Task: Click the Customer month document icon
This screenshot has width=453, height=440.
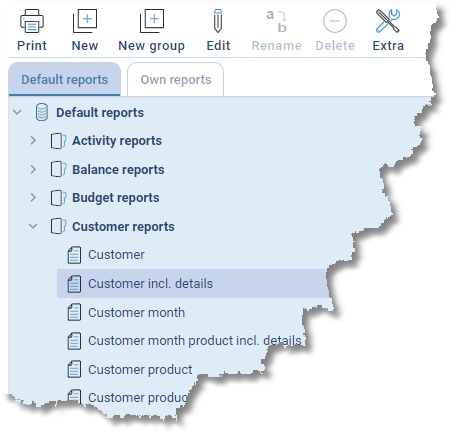Action: click(x=74, y=312)
